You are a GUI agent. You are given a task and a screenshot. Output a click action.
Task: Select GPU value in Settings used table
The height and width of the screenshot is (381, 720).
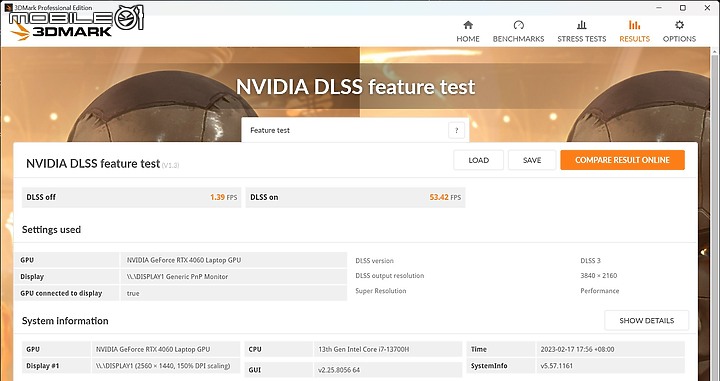point(184,260)
